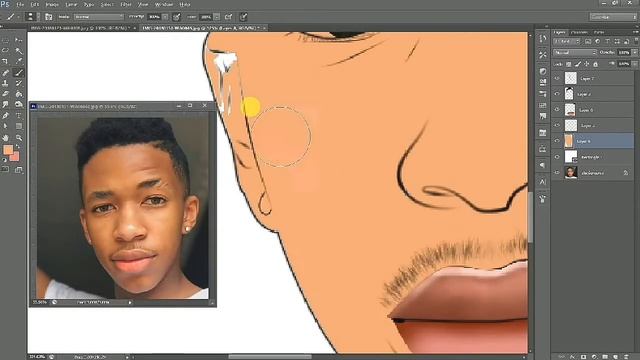Switch to the Paths tab

(599, 32)
